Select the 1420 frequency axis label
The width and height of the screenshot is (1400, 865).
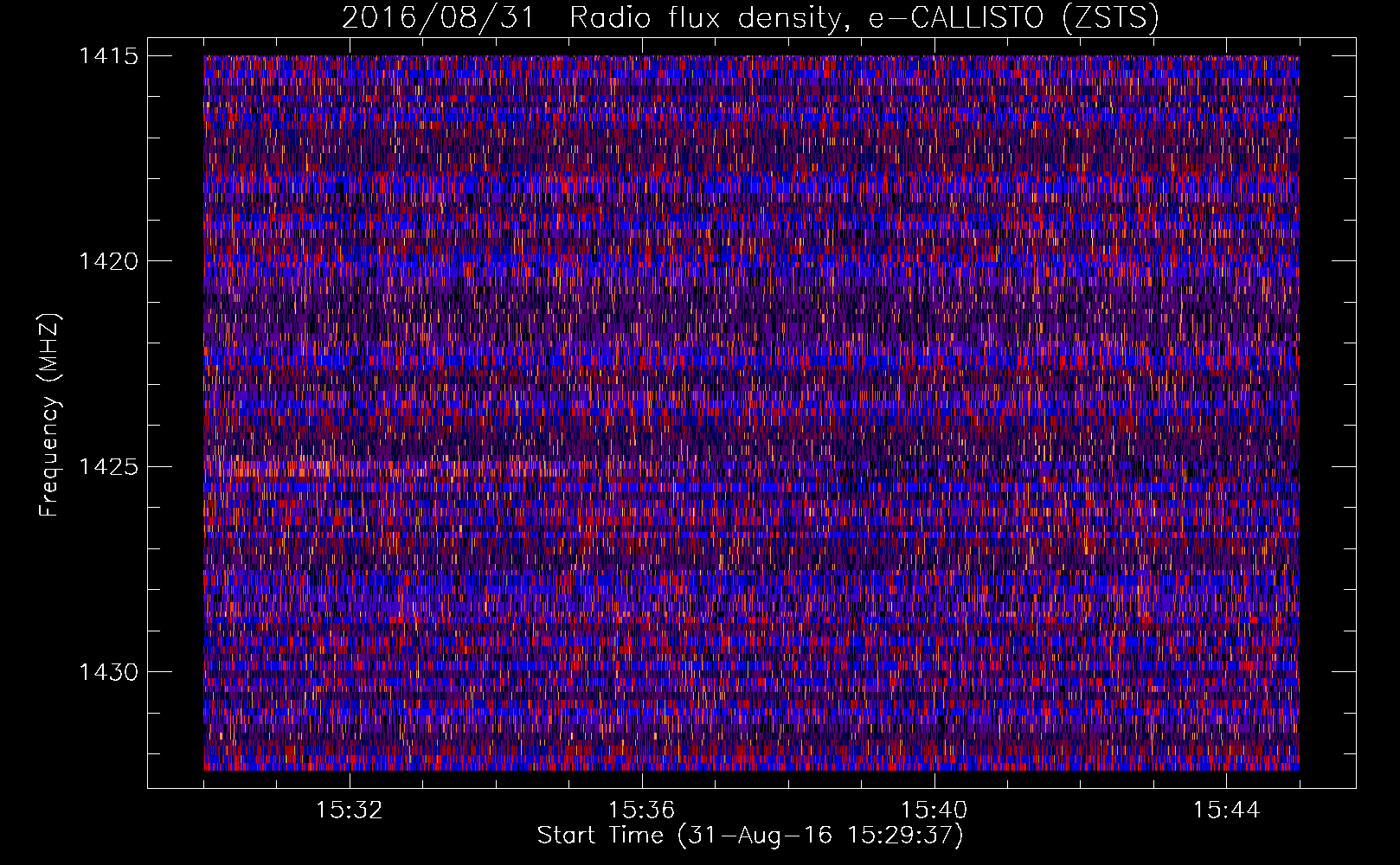(108, 261)
